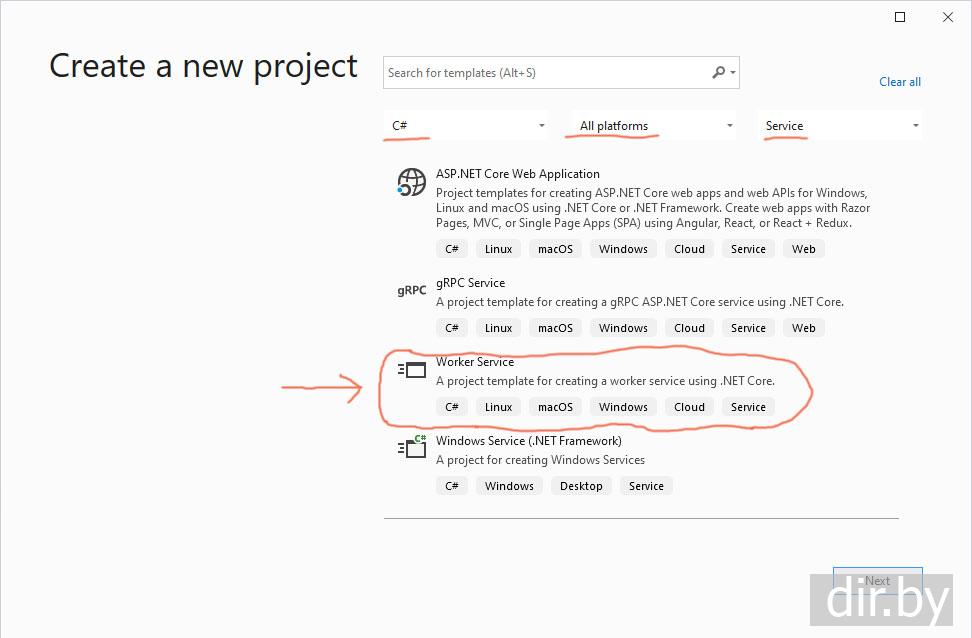Click the C# tag under gRPC Service
Viewport: 972px width, 638px height.
[452, 328]
